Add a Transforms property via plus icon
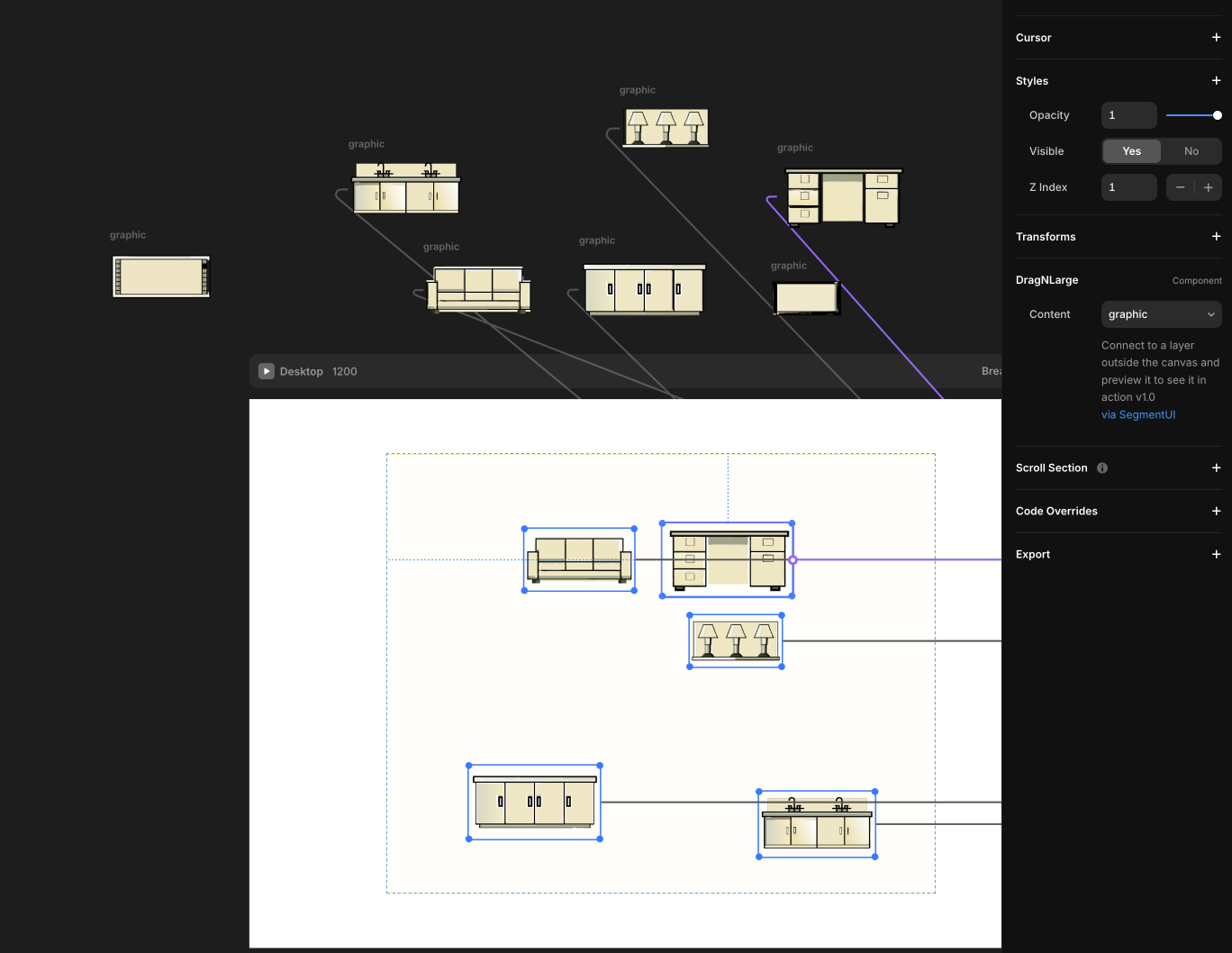 pos(1216,237)
